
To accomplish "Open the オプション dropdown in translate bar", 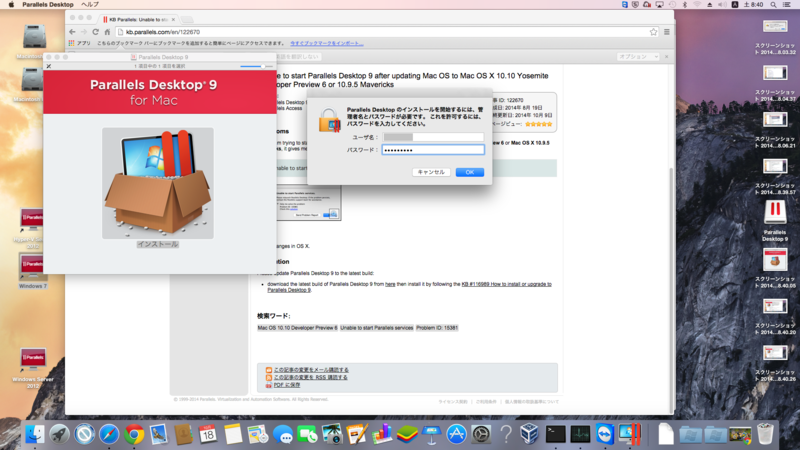I will pyautogui.click(x=638, y=57).
